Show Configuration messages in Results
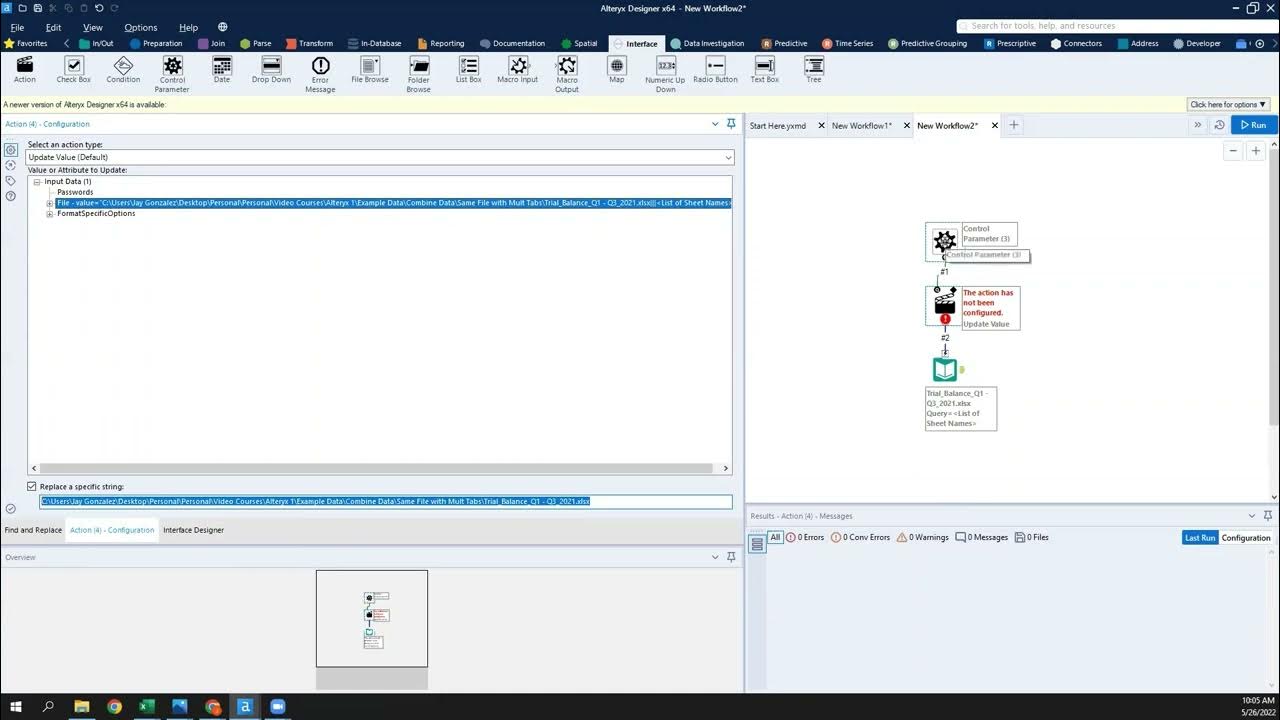This screenshot has height=720, width=1280. (1246, 538)
